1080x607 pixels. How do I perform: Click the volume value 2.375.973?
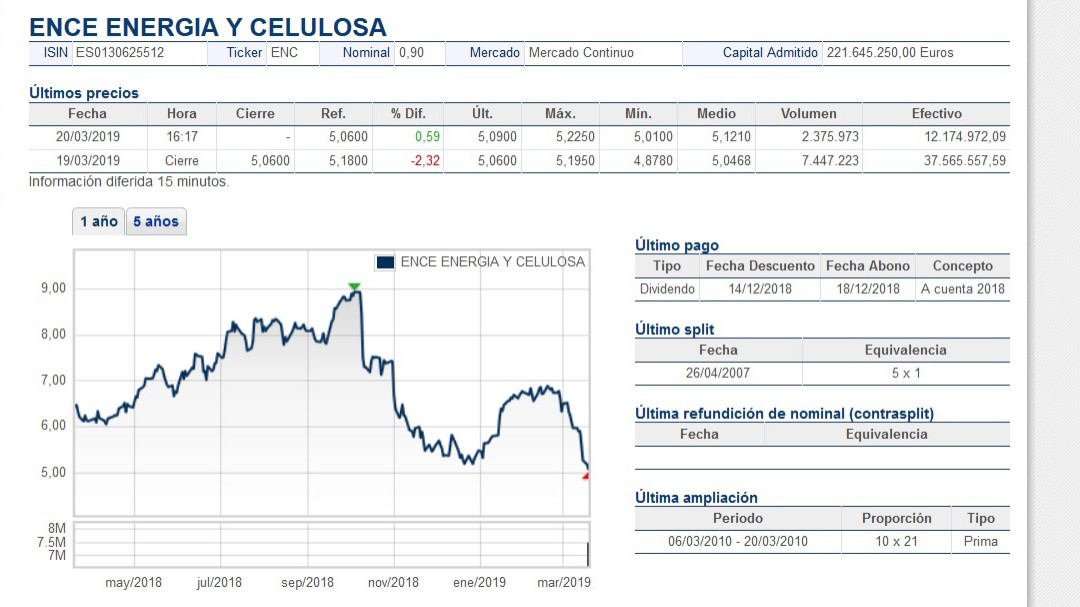(830, 136)
